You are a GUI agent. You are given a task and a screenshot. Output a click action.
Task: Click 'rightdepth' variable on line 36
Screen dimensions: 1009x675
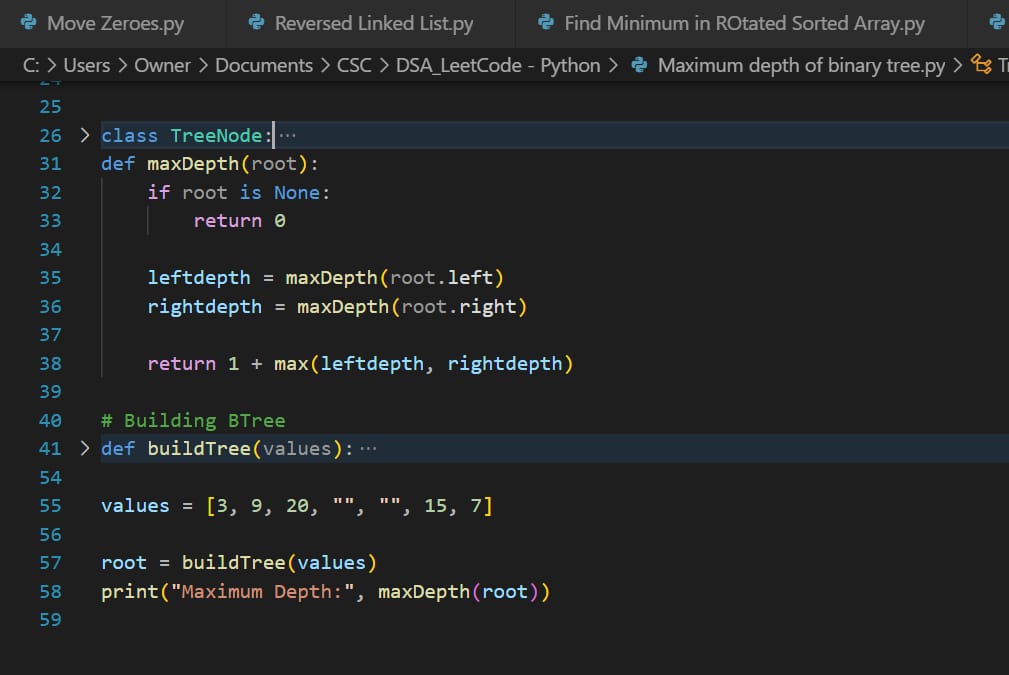pos(205,306)
